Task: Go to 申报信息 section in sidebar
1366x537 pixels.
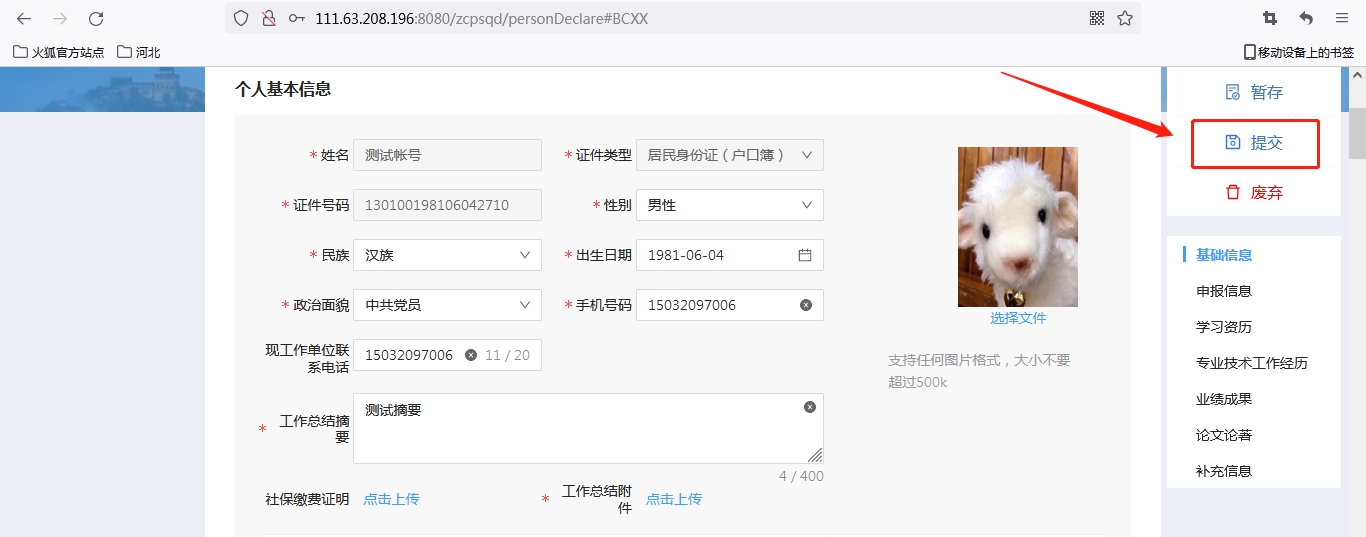Action: pyautogui.click(x=1224, y=291)
